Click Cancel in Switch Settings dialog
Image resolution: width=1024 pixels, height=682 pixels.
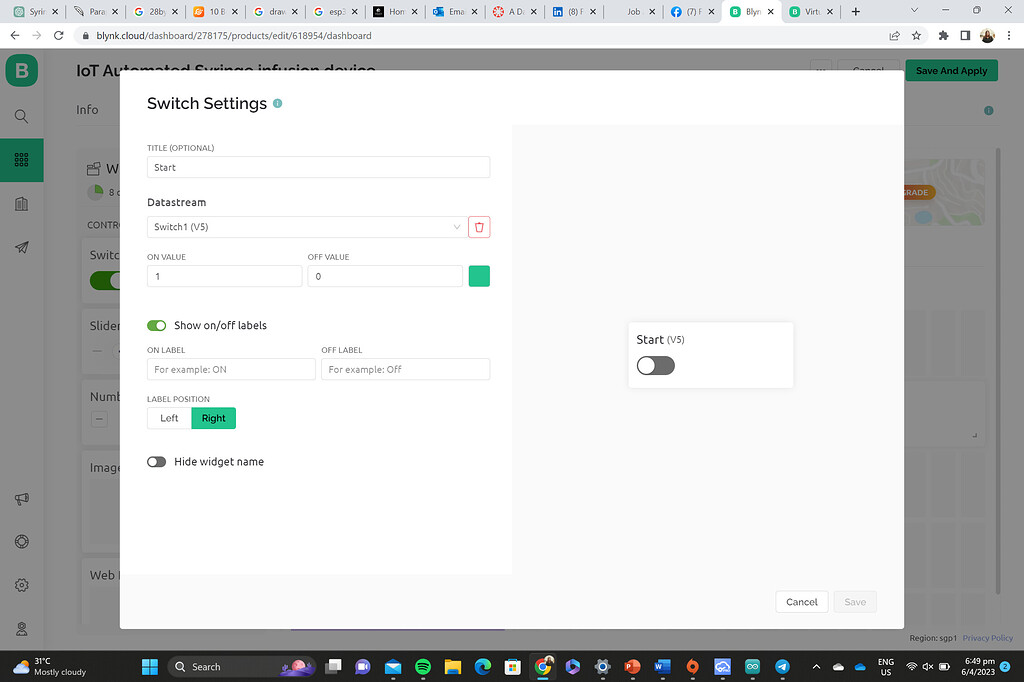click(x=801, y=602)
